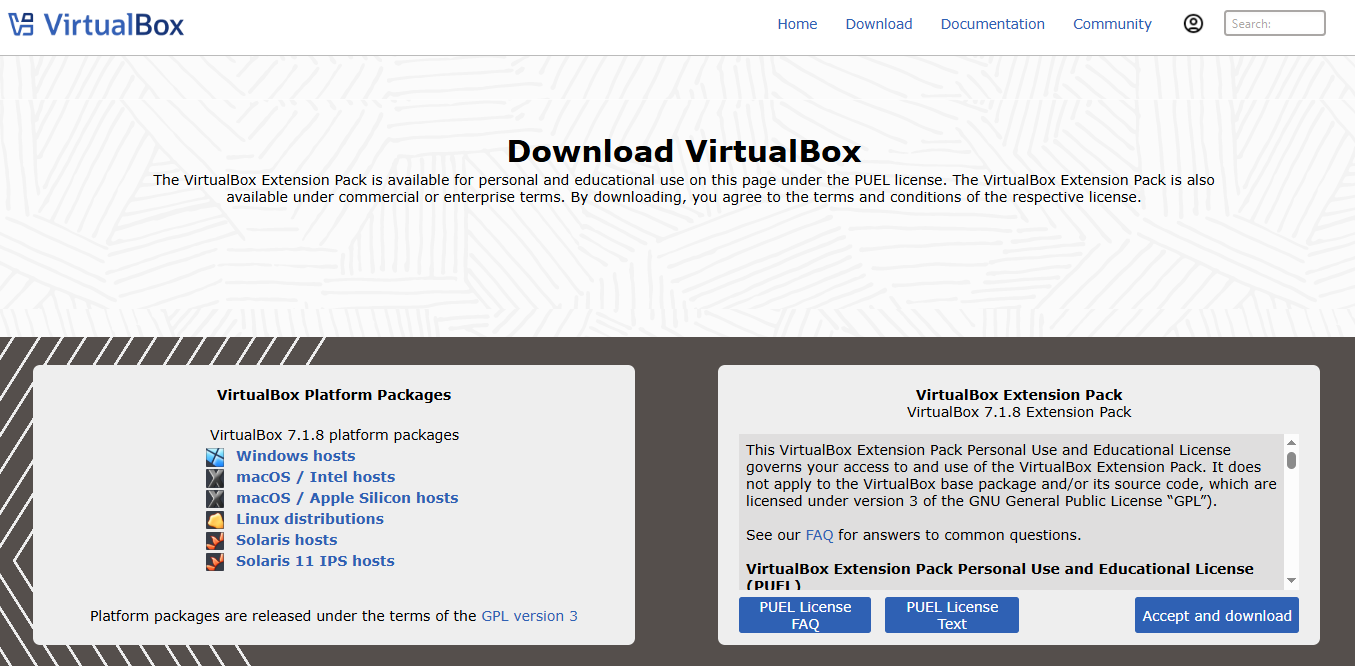
Task: Open the user account profile icon
Action: (1193, 24)
